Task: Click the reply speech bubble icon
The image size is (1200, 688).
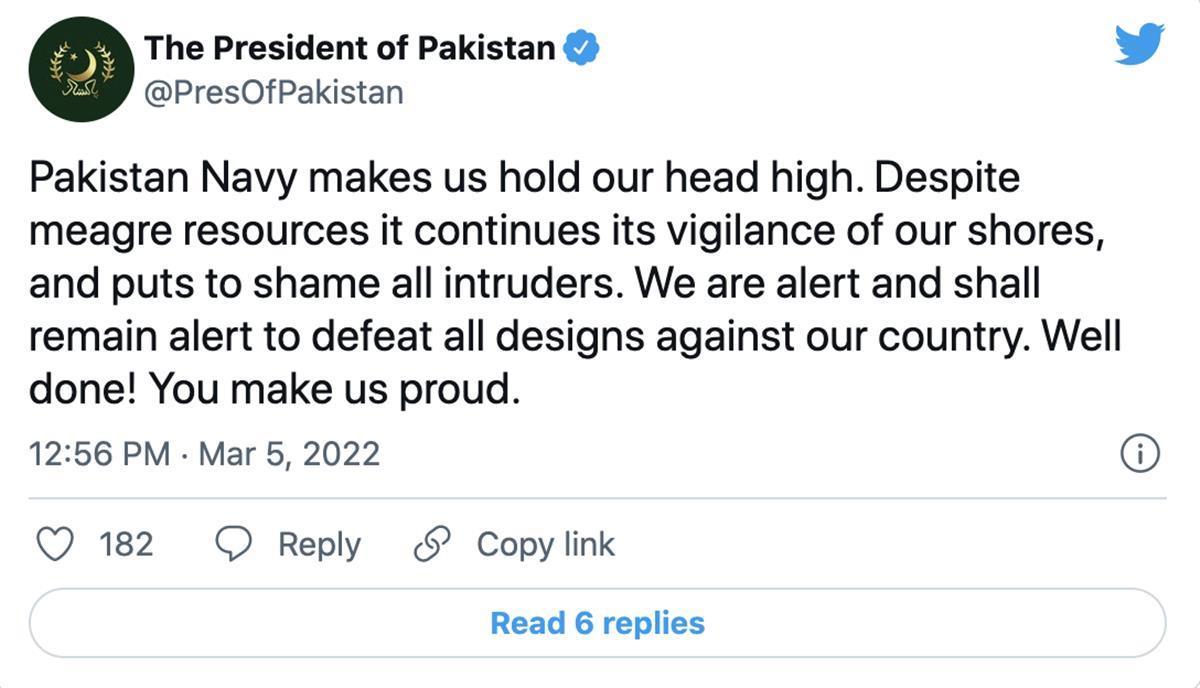Action: 234,545
